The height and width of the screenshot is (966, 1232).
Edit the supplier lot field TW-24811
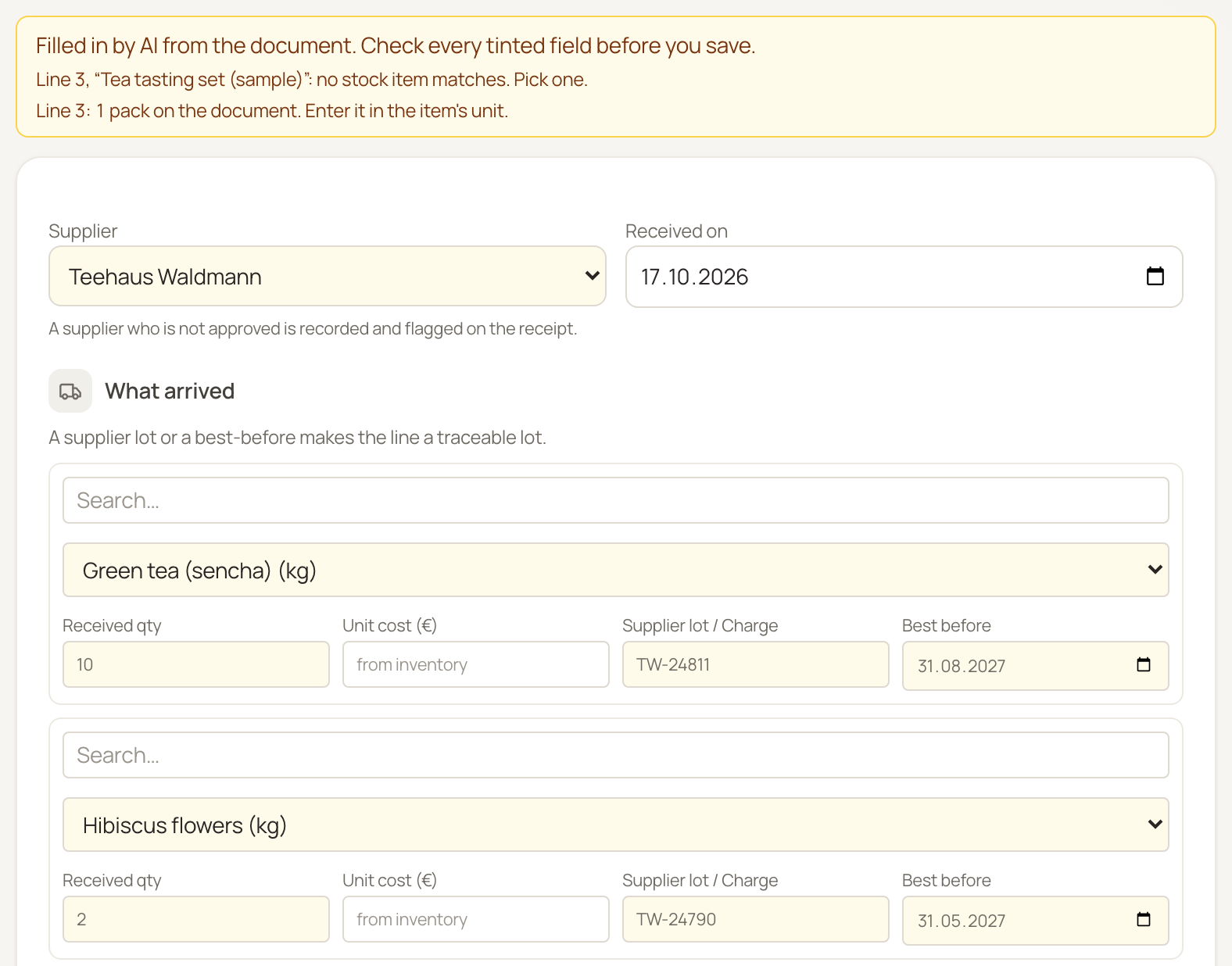tap(756, 664)
